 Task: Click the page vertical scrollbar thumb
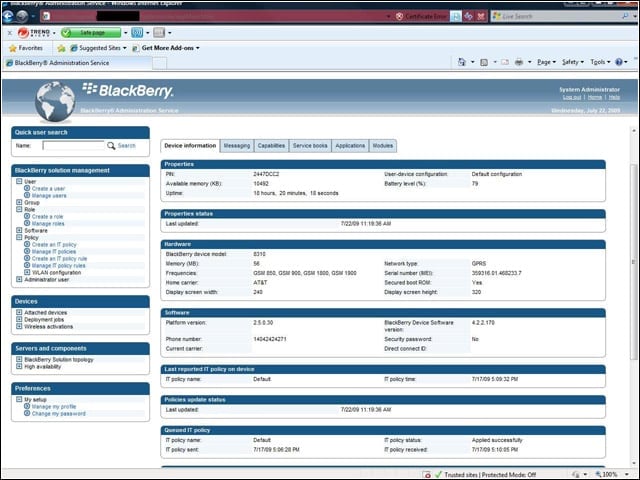pyautogui.click(x=634, y=261)
